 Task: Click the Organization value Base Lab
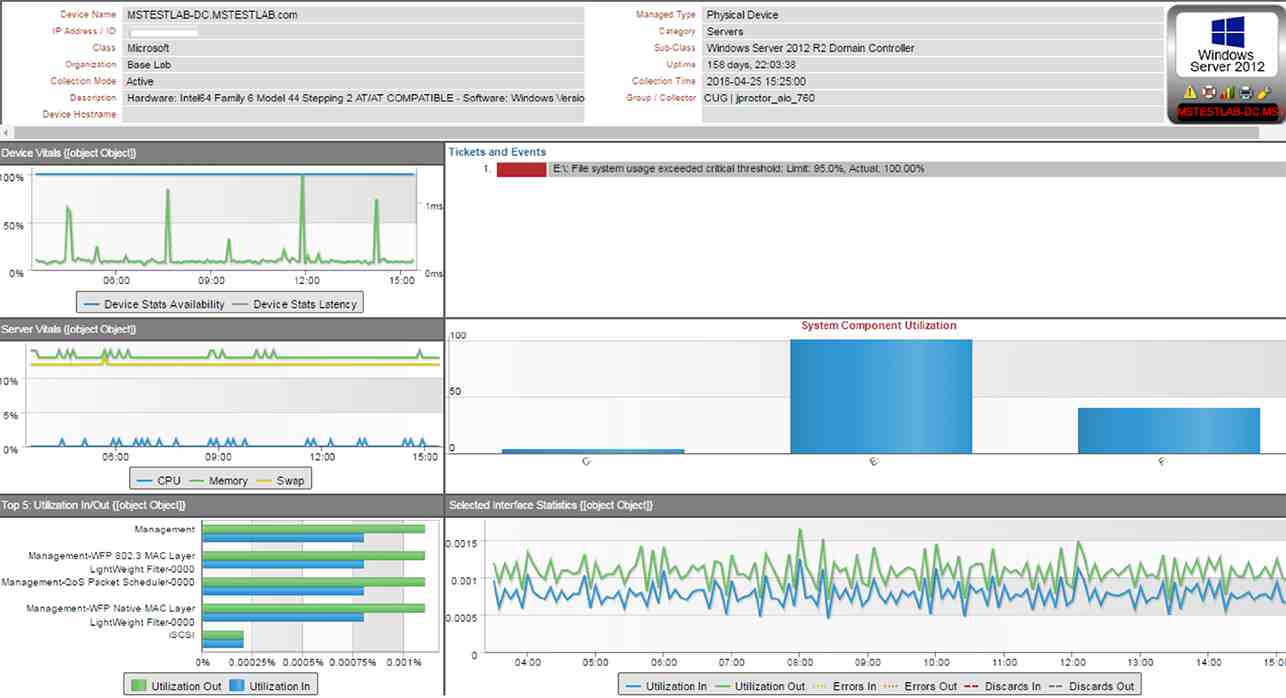(353, 65)
